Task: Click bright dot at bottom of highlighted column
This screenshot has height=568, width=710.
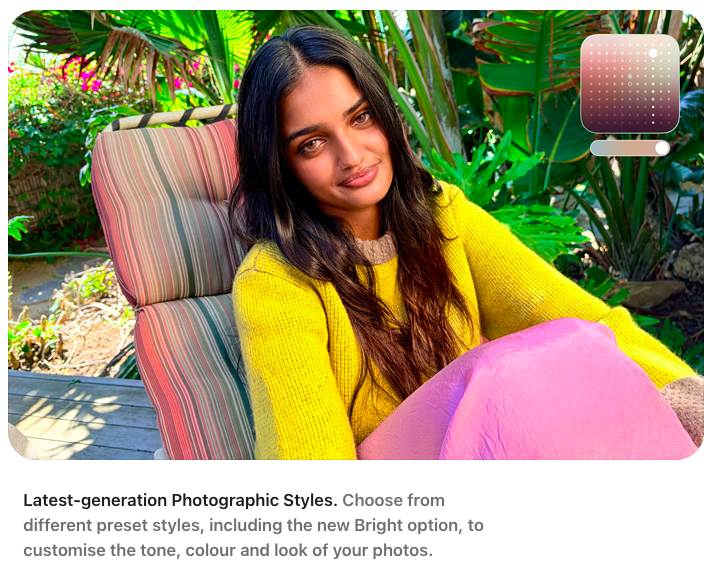Action: (653, 123)
